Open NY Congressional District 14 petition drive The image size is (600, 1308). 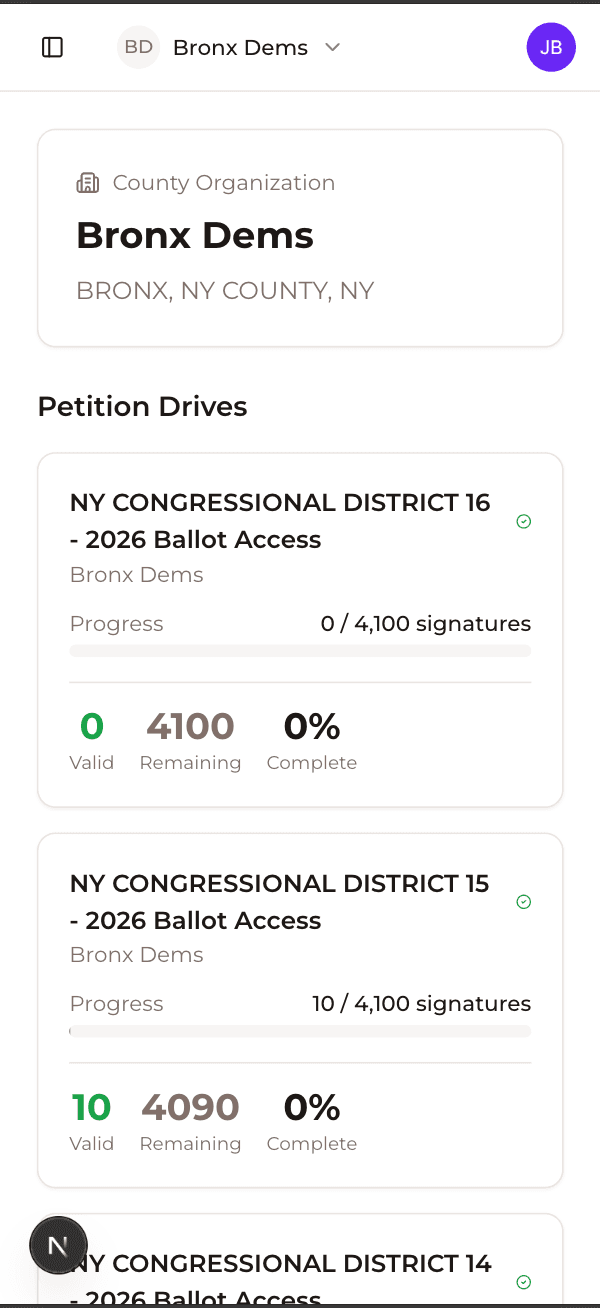290,1265
